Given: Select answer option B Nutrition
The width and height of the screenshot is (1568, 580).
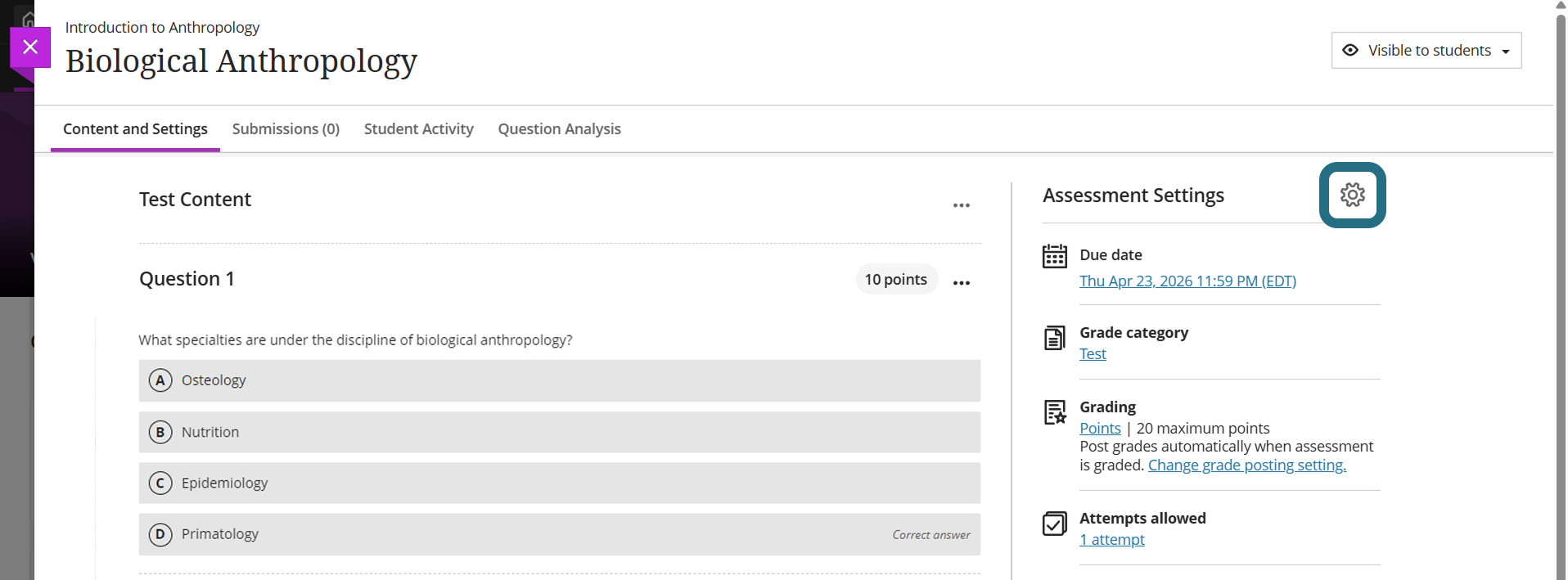Looking at the screenshot, I should 560,432.
